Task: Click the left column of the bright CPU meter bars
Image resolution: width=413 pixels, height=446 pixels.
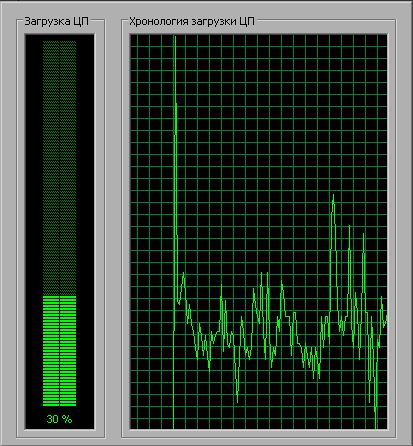Action: coord(51,351)
